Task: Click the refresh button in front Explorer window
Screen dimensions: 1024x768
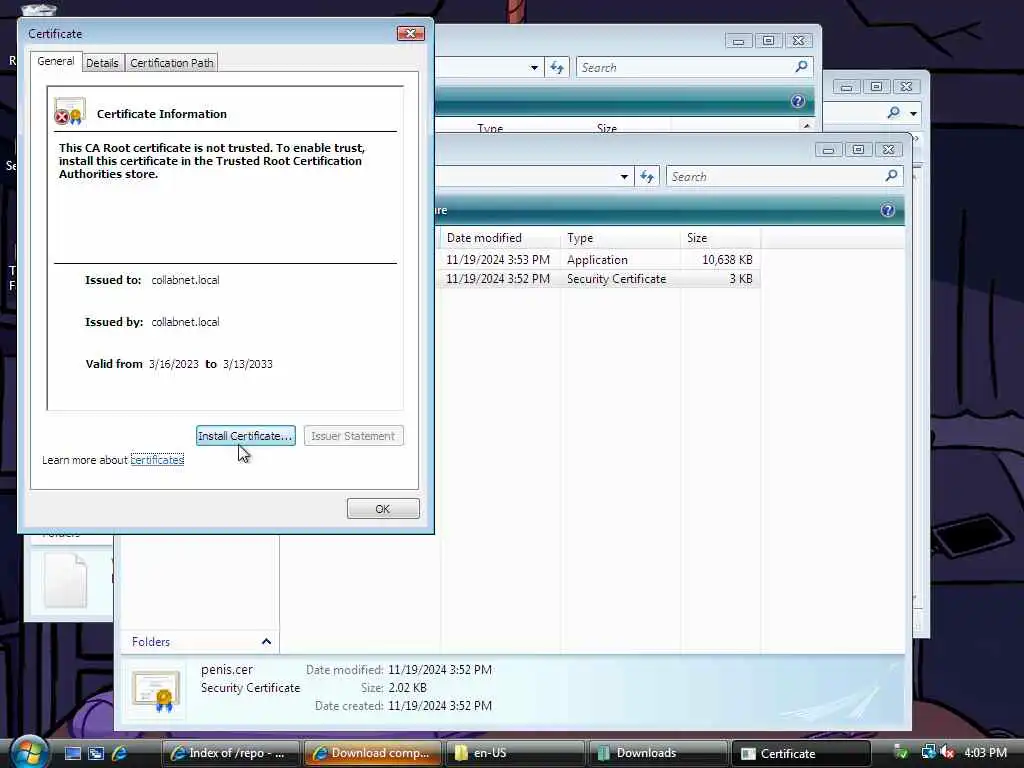Action: tap(647, 176)
